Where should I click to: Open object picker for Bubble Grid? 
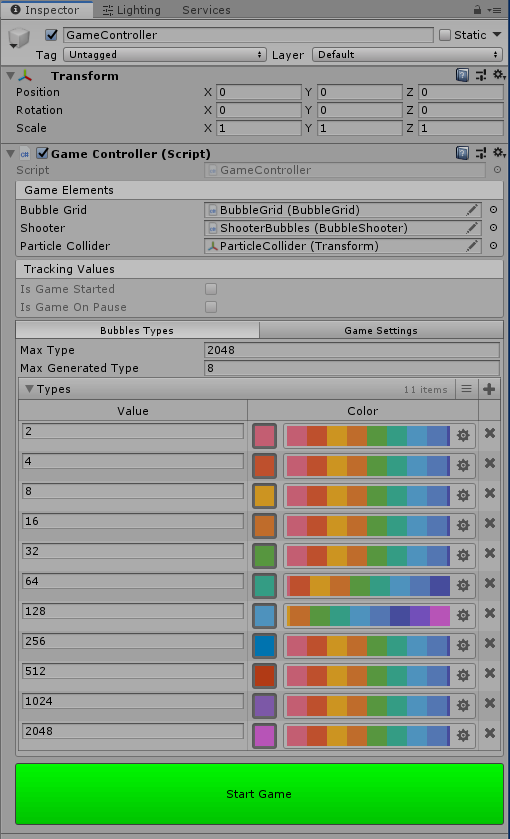(x=493, y=210)
